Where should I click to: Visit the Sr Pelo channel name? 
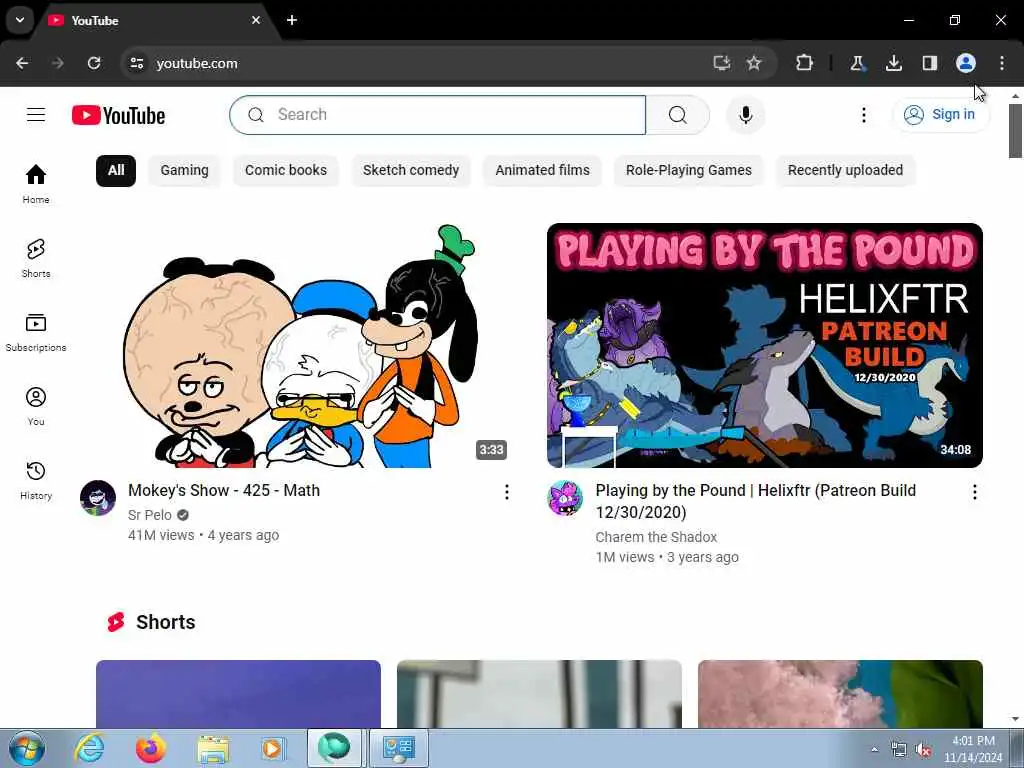coord(150,515)
